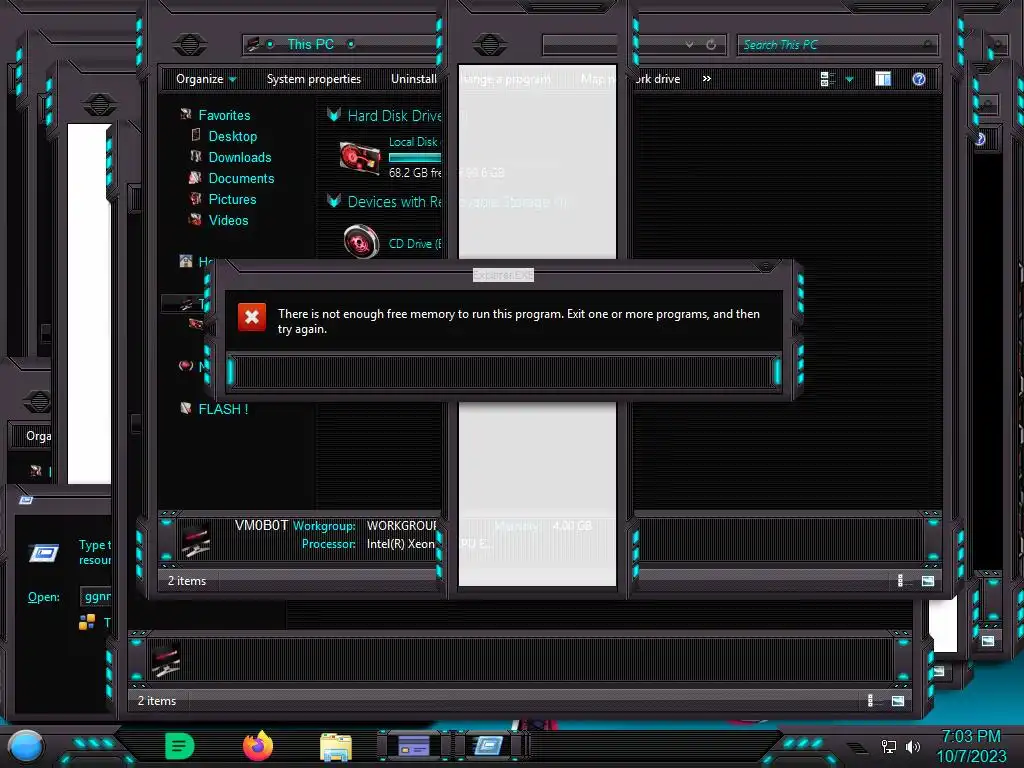Switch This PC to large icons view icon
This screenshot has height=768, width=1024.
(x=928, y=581)
